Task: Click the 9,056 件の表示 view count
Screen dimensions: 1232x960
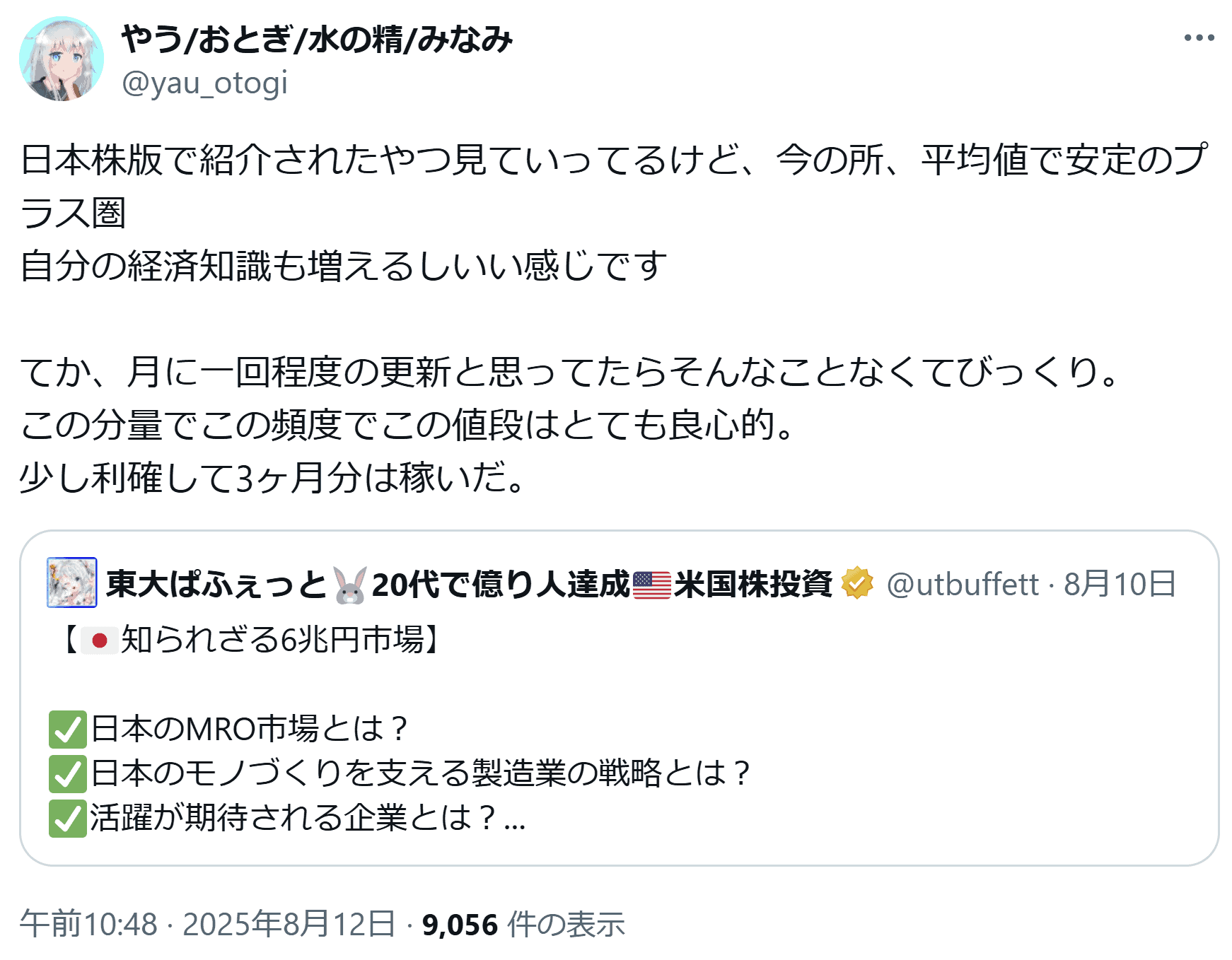Action: (x=523, y=924)
